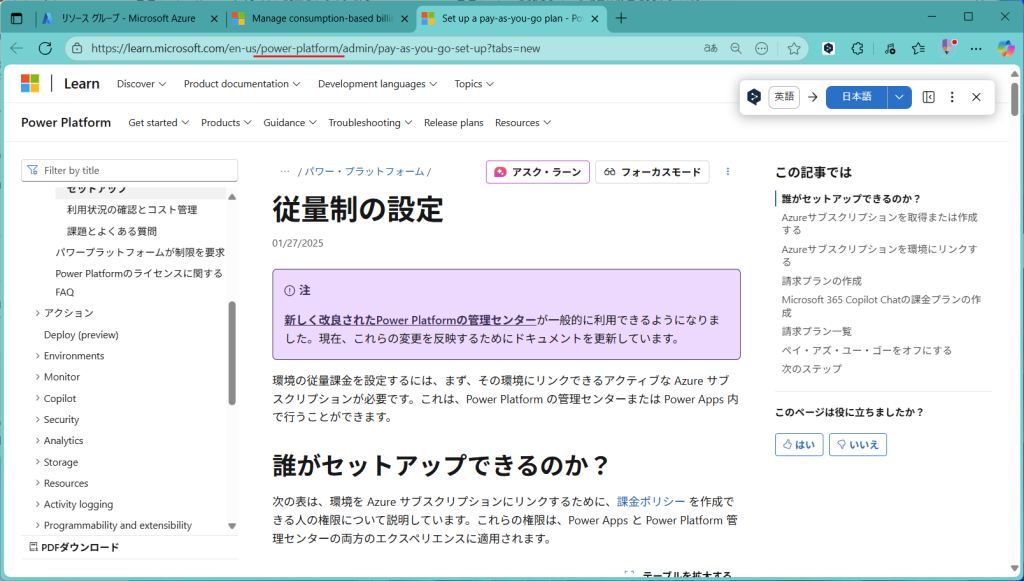Open the Resources menu in Power Platform nav
The height and width of the screenshot is (581, 1024).
(x=523, y=123)
